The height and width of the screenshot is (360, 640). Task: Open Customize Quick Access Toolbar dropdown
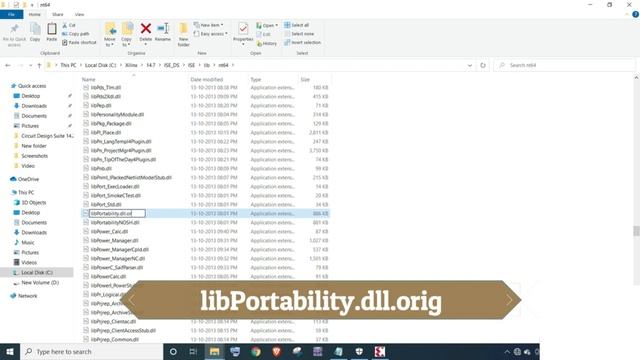pos(32,5)
